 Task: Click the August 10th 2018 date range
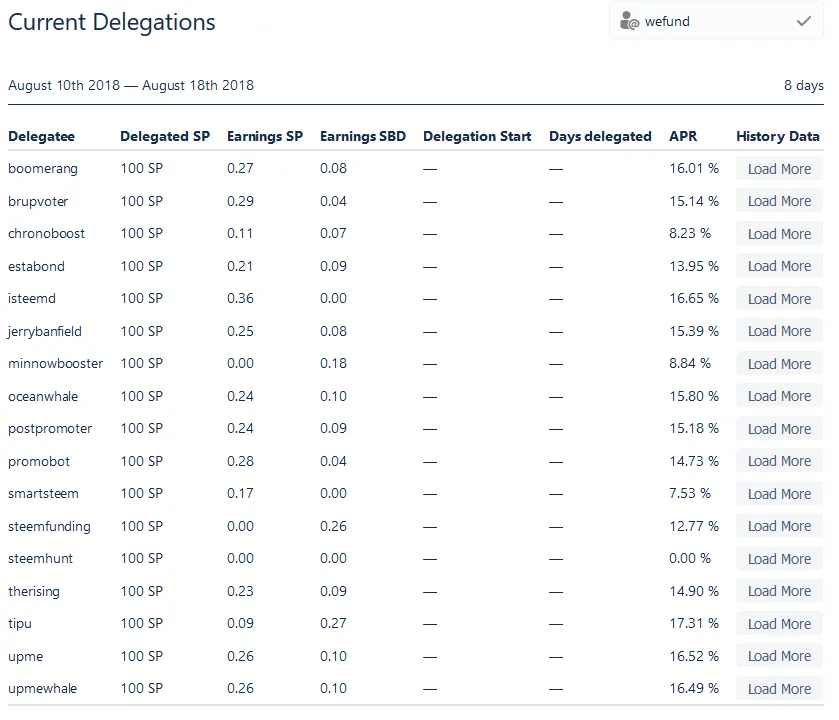click(131, 86)
